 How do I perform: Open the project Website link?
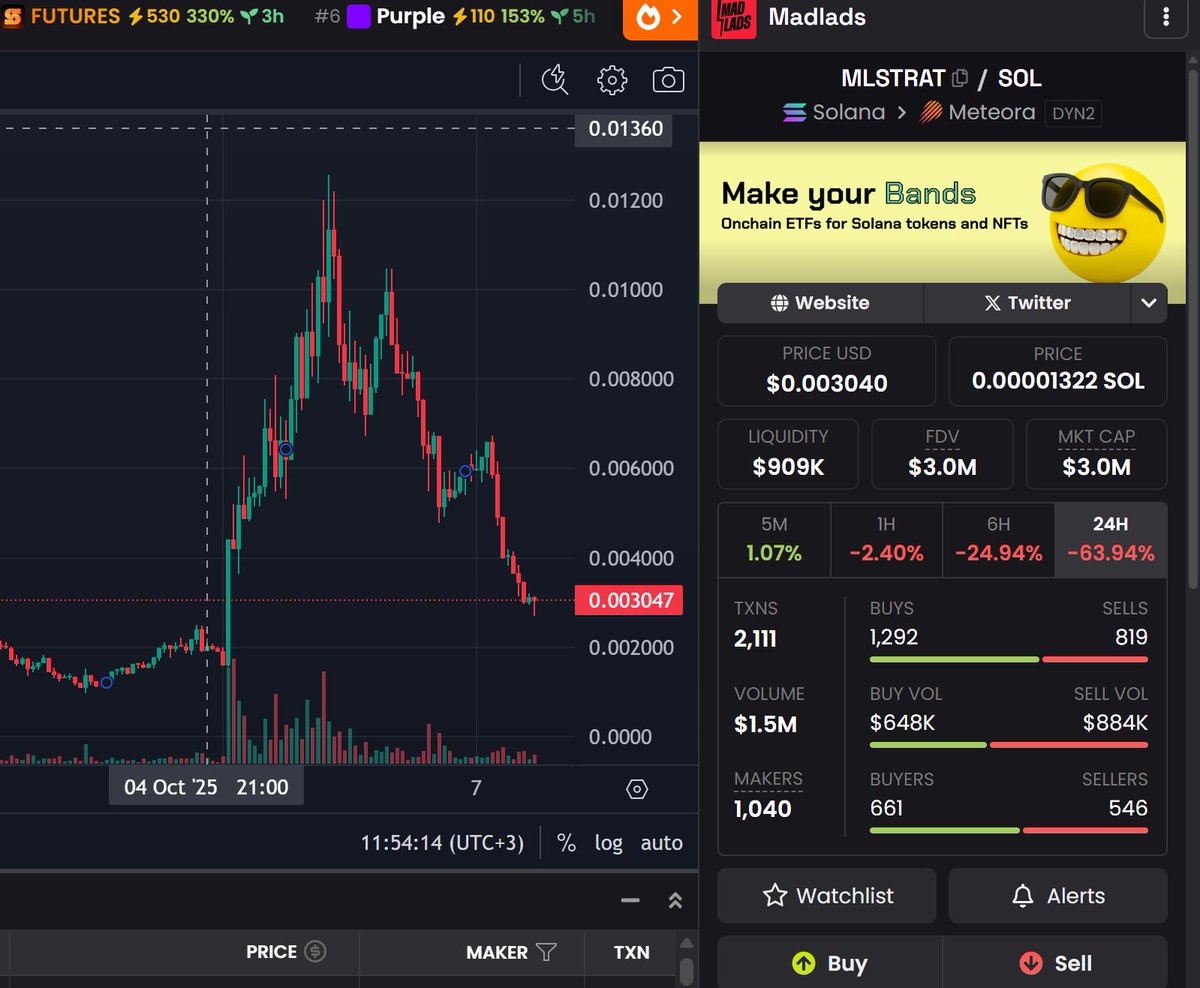click(x=820, y=303)
